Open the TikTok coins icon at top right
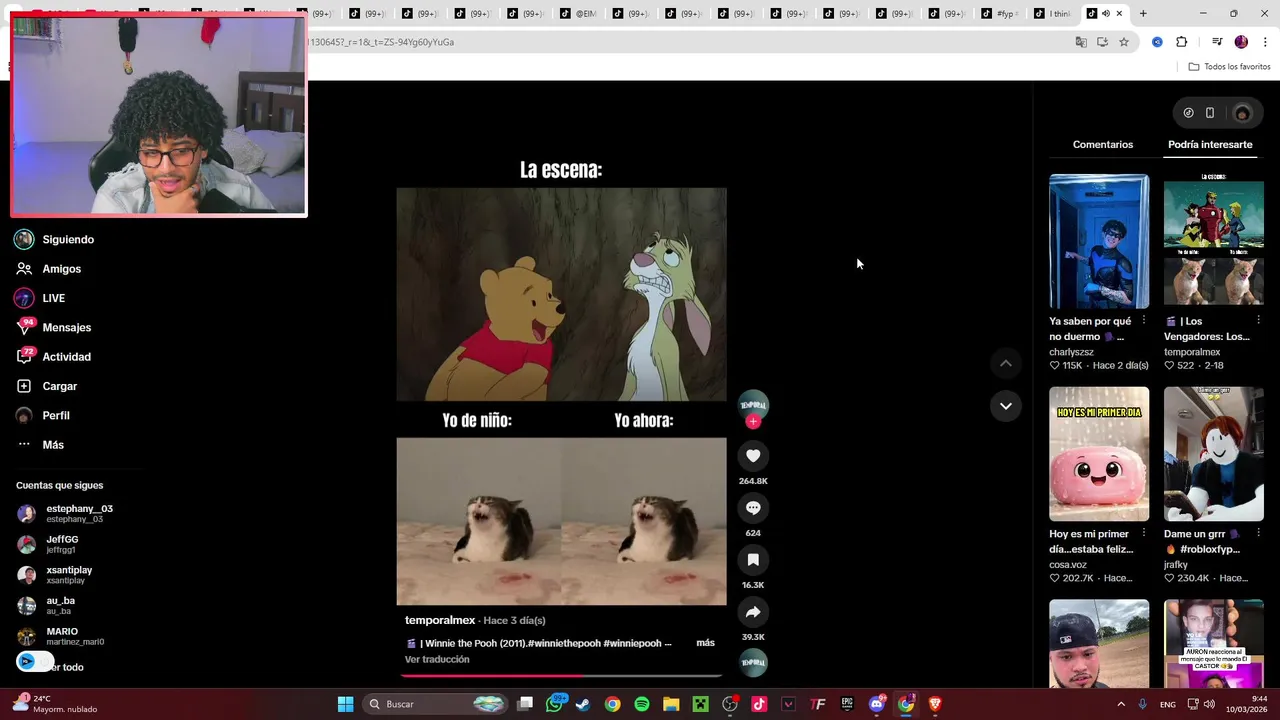 (x=1188, y=113)
